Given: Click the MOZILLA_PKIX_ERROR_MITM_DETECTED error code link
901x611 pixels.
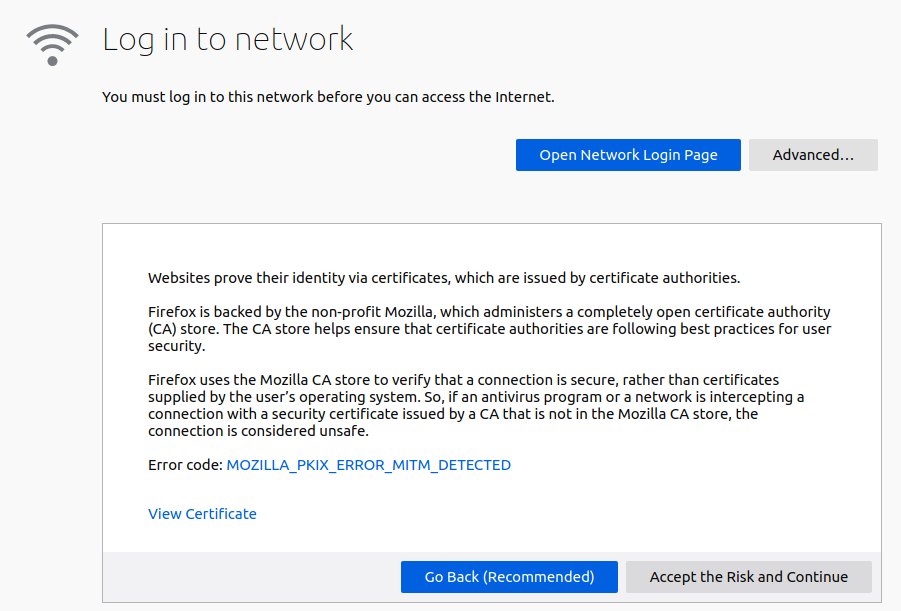Looking at the screenshot, I should click(368, 465).
